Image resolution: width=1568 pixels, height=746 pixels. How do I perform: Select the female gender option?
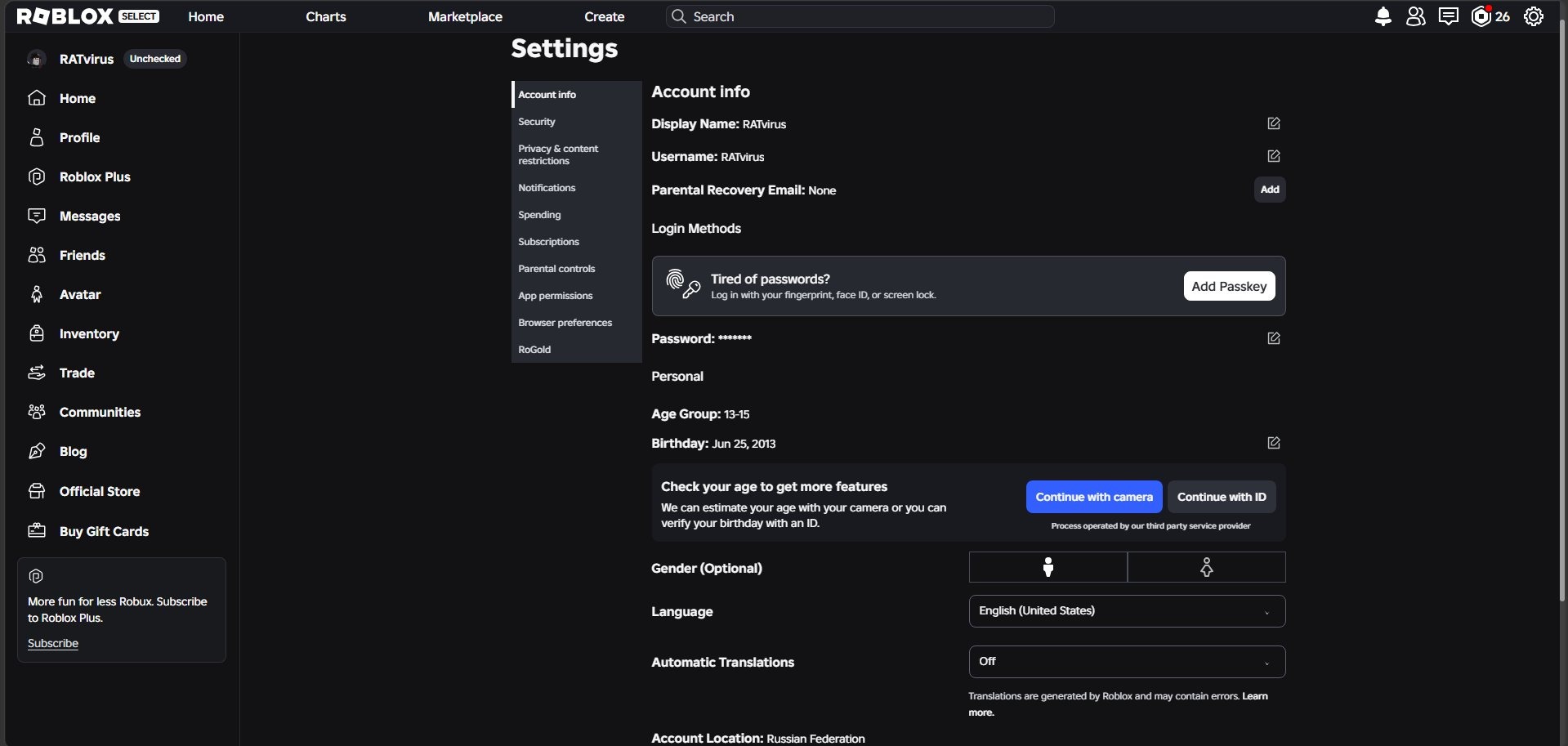1207,567
